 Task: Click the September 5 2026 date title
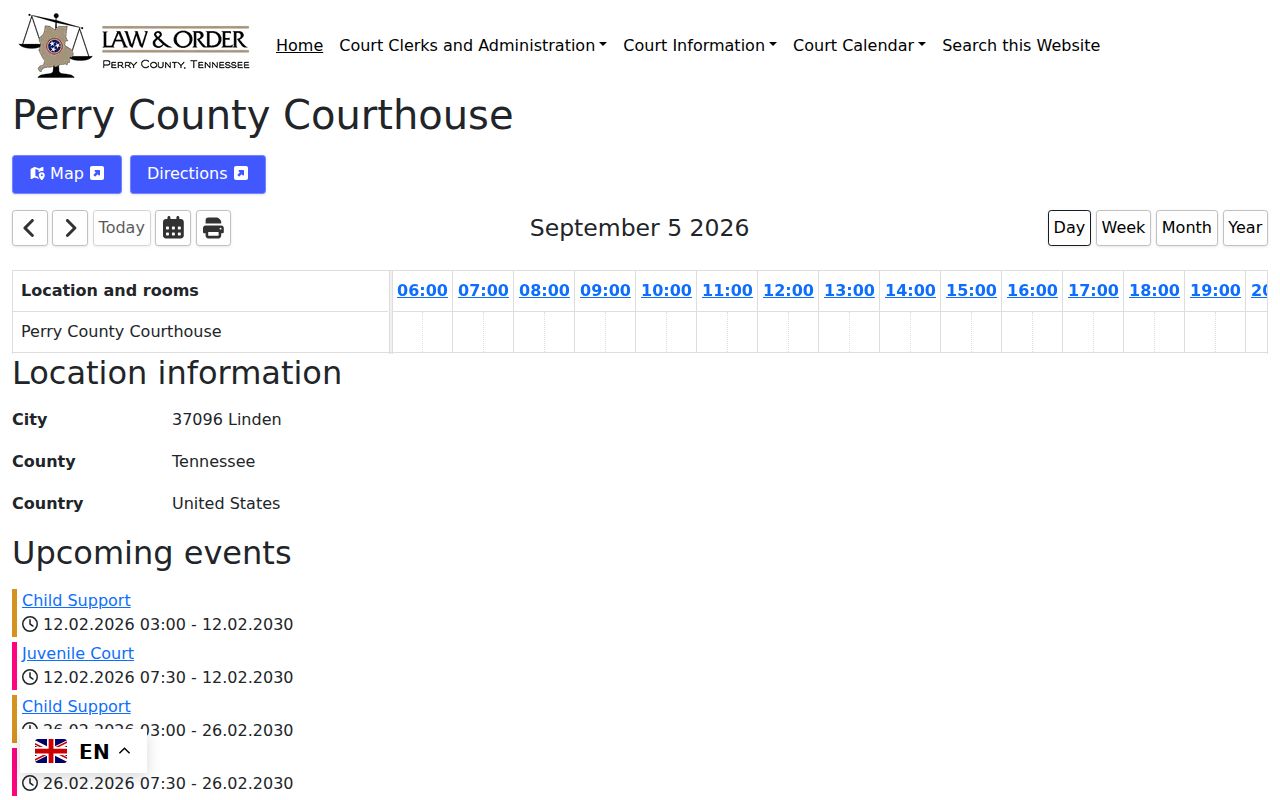(639, 228)
